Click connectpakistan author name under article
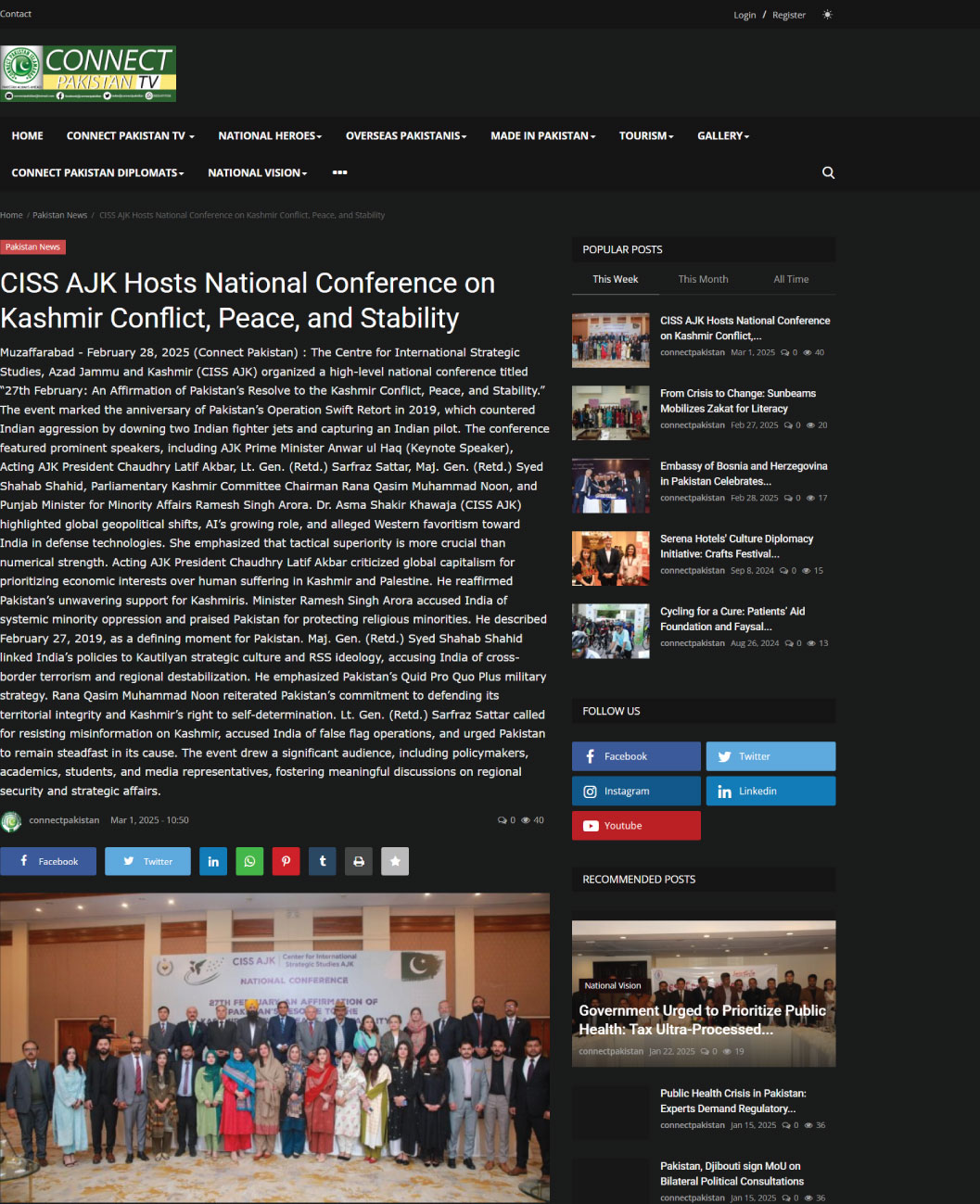Viewport: 980px width, 1204px height. click(x=64, y=820)
